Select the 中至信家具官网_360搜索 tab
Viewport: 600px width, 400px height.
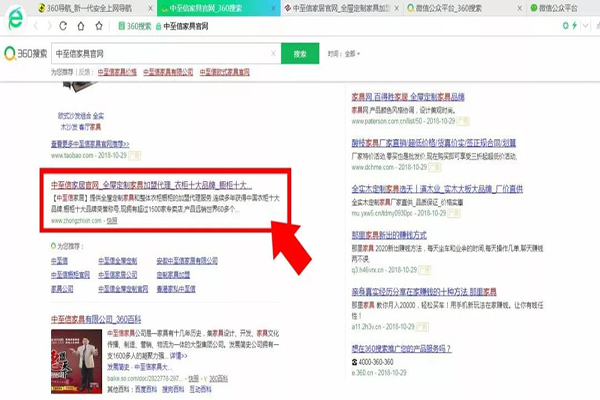click(x=219, y=8)
